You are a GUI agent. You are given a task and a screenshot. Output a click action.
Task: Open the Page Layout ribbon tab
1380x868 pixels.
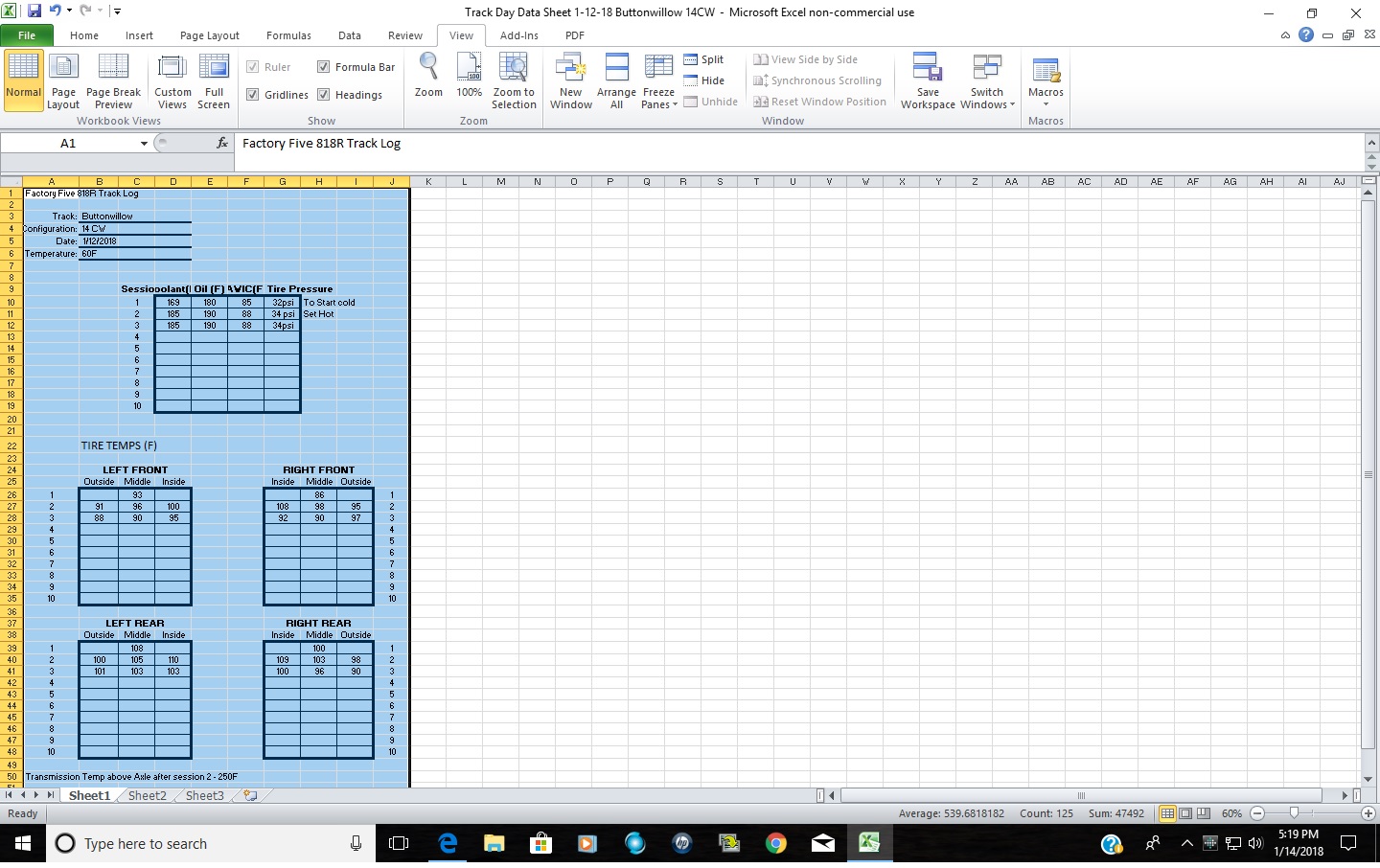pos(210,35)
